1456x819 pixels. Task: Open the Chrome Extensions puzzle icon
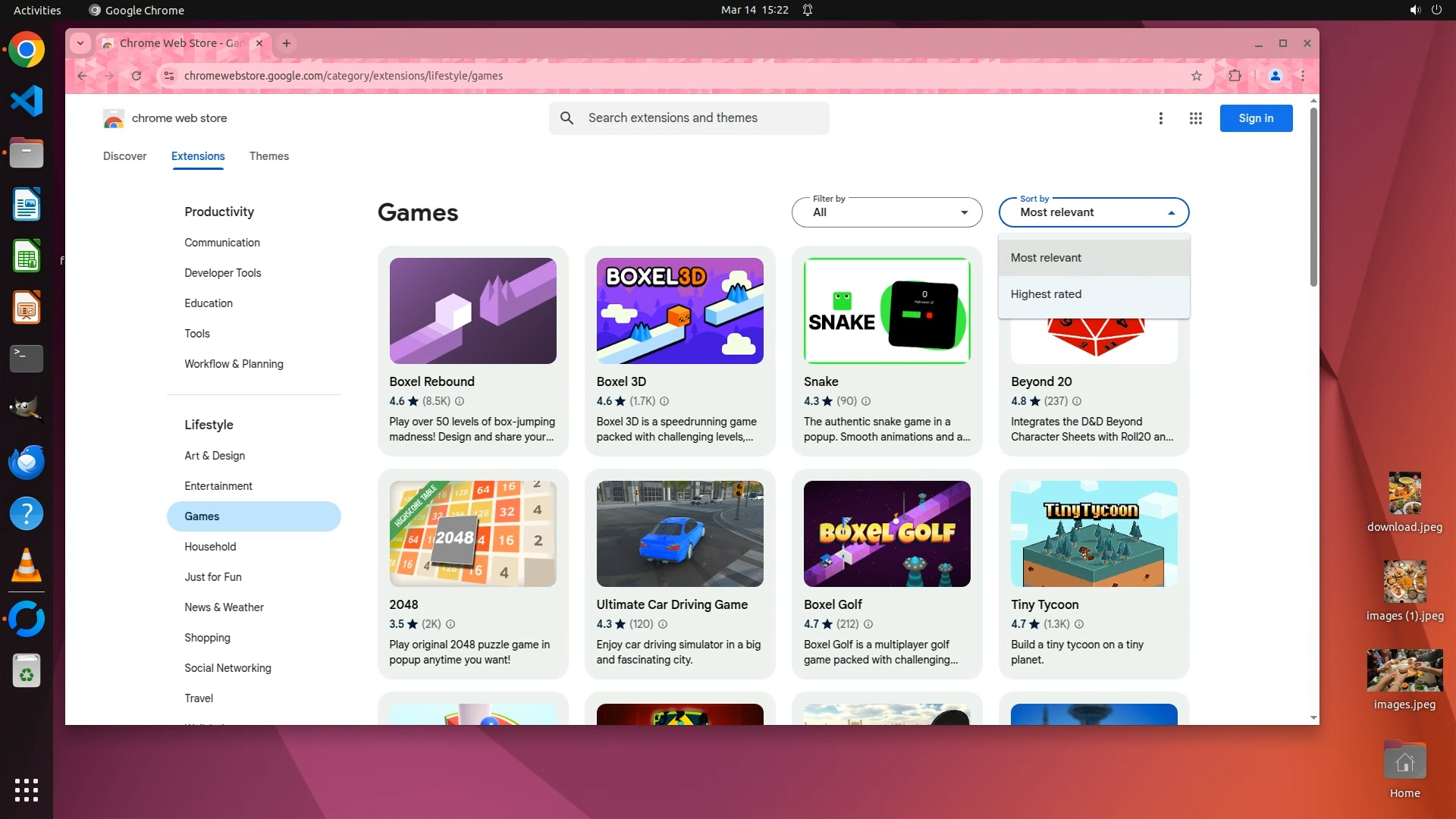click(1235, 76)
